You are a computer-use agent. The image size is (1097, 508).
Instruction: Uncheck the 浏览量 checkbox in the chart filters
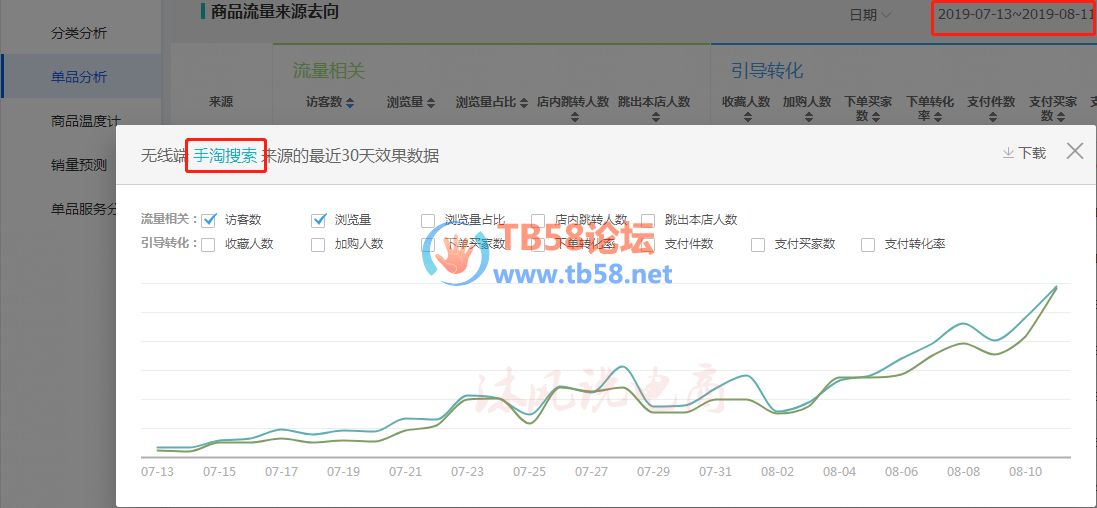(320, 220)
